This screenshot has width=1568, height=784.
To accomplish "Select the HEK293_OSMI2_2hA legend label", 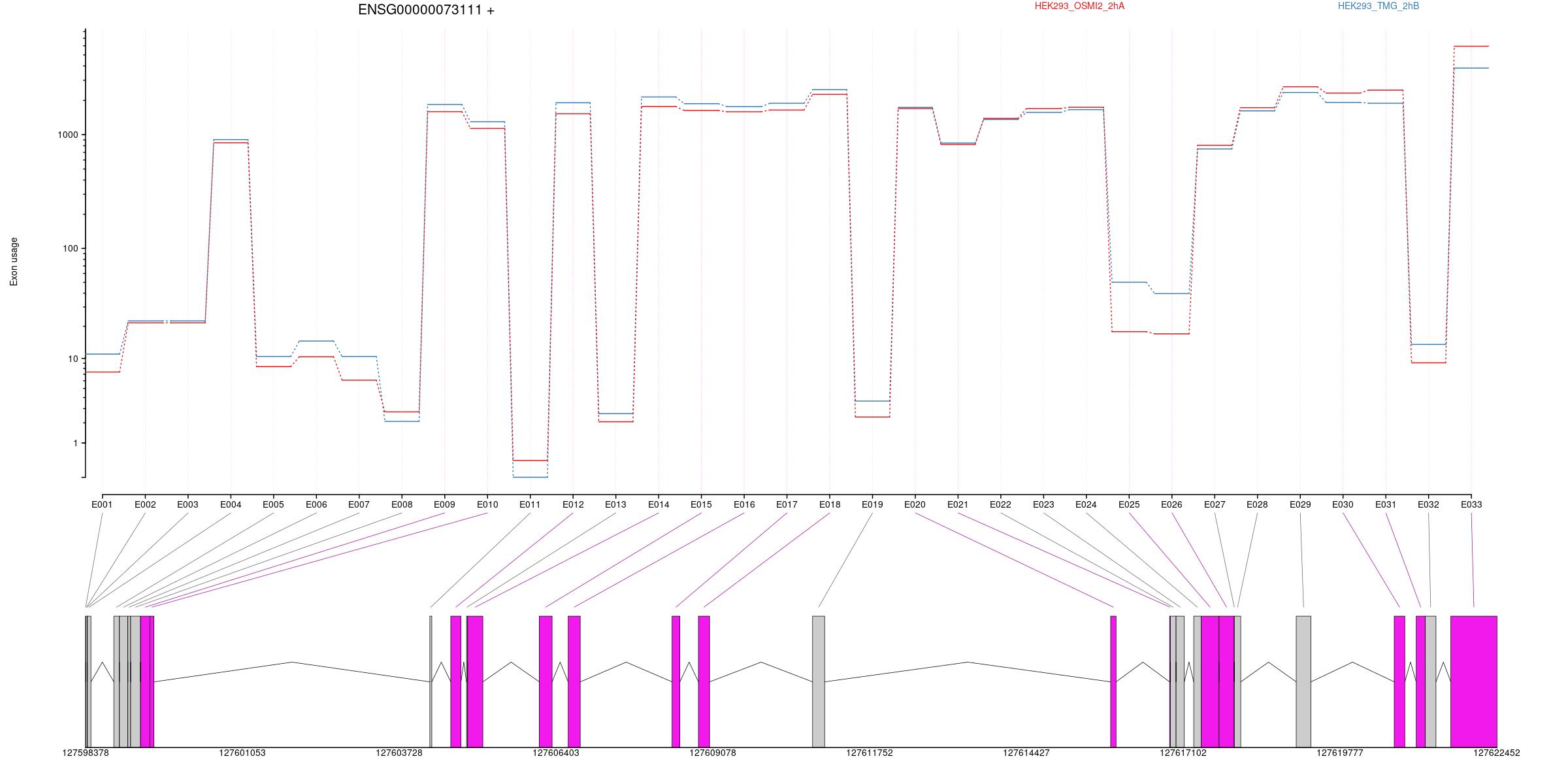I will click(x=1079, y=6).
